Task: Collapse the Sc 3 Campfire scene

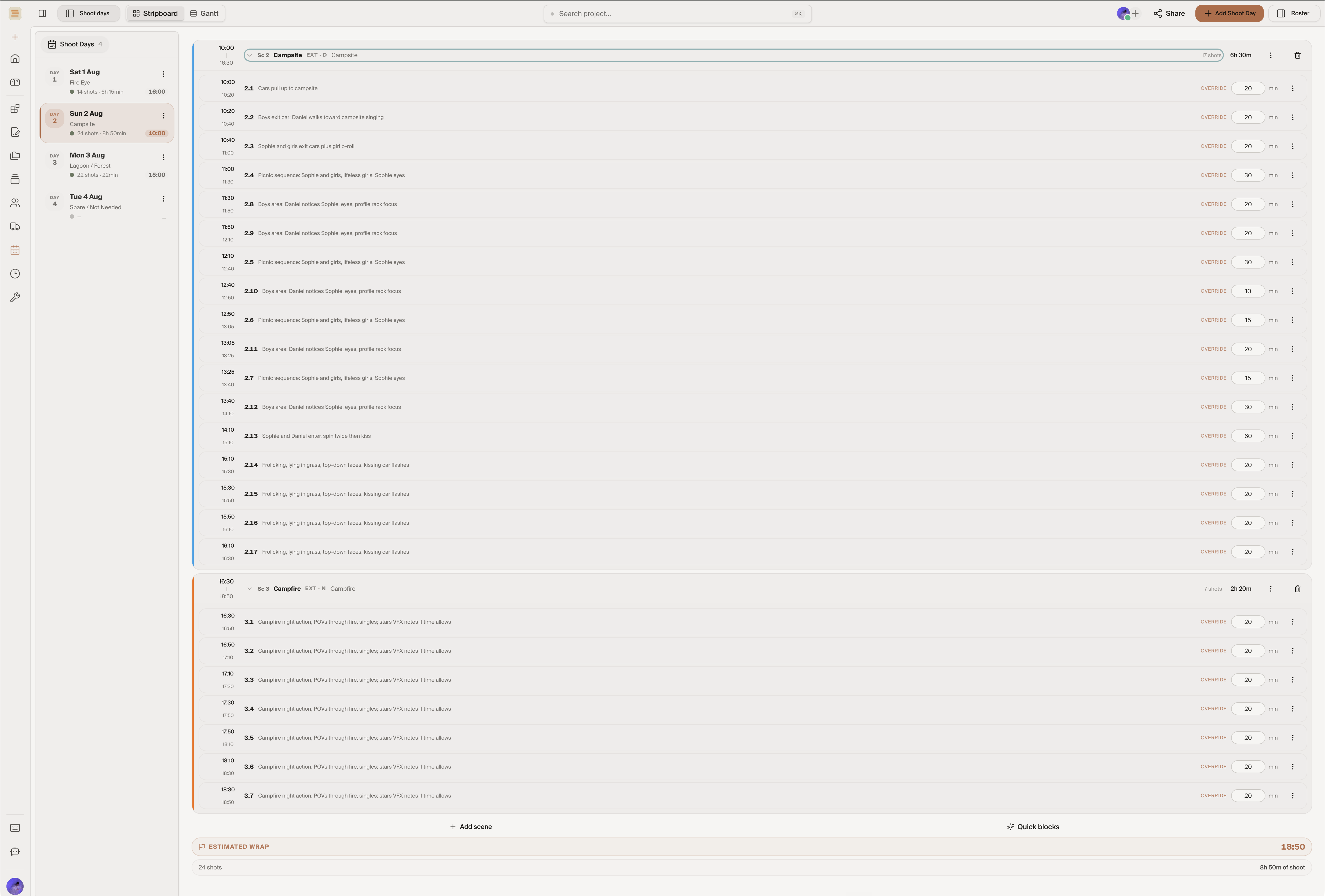Action: point(249,589)
